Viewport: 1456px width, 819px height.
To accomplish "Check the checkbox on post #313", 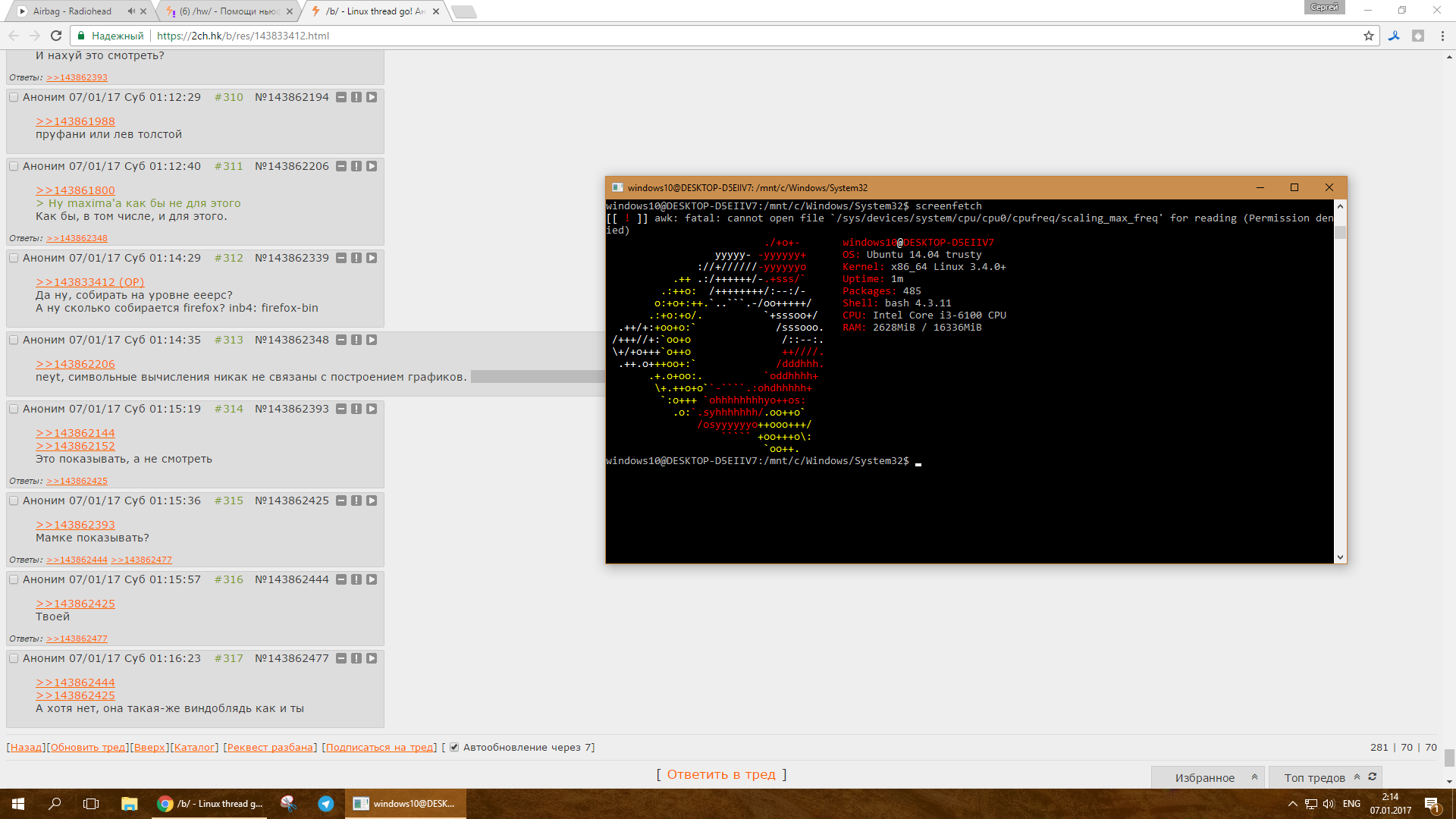I will (14, 340).
